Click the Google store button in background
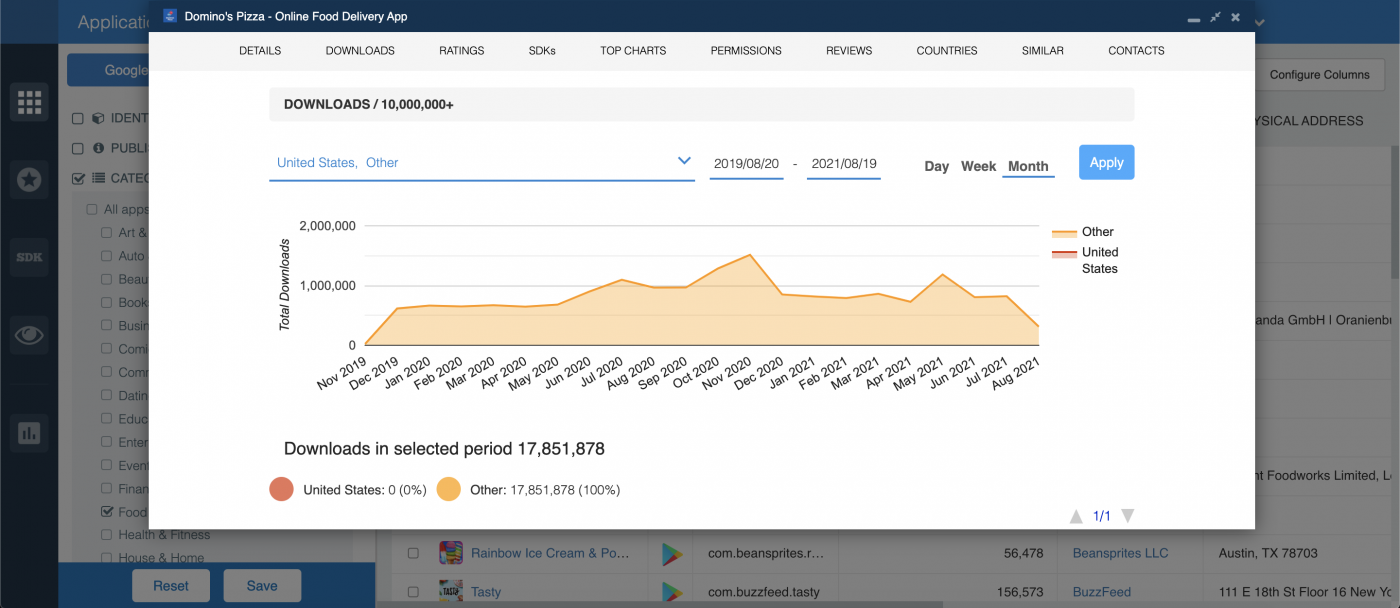Screen dimensions: 1400x608 click(x=108, y=70)
